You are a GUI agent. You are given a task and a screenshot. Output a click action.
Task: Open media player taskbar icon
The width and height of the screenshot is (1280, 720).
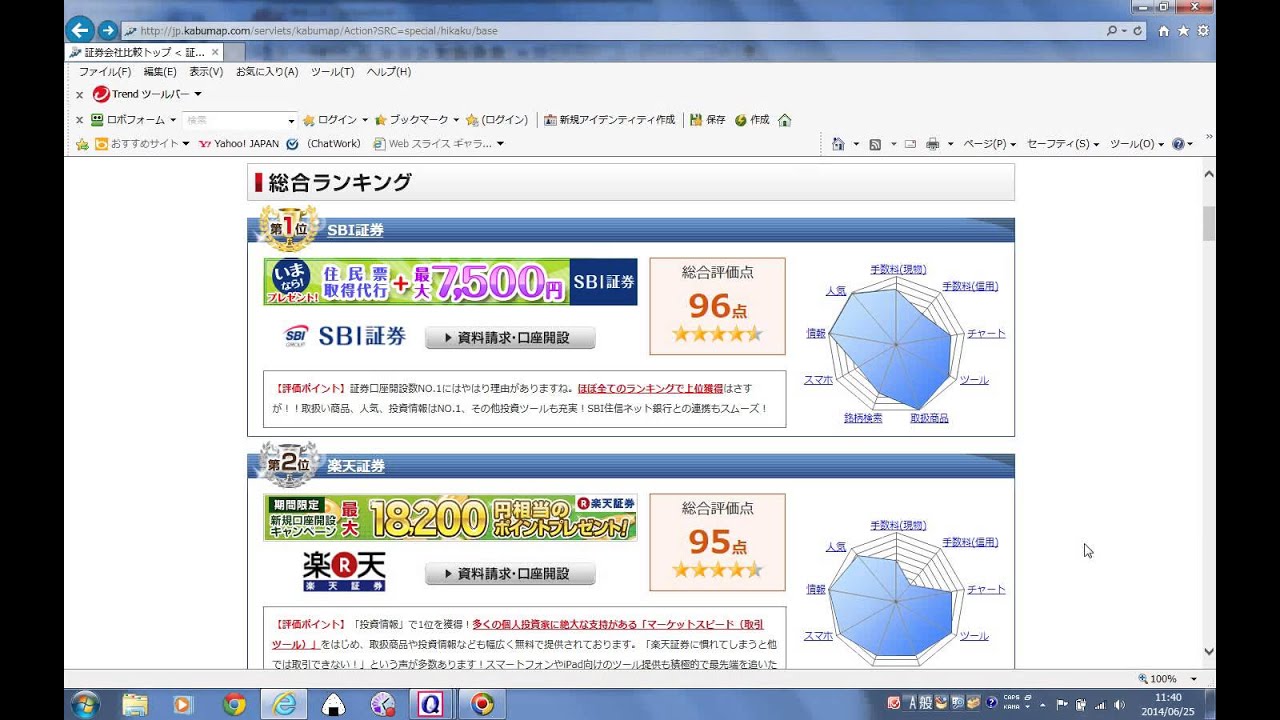pos(184,705)
